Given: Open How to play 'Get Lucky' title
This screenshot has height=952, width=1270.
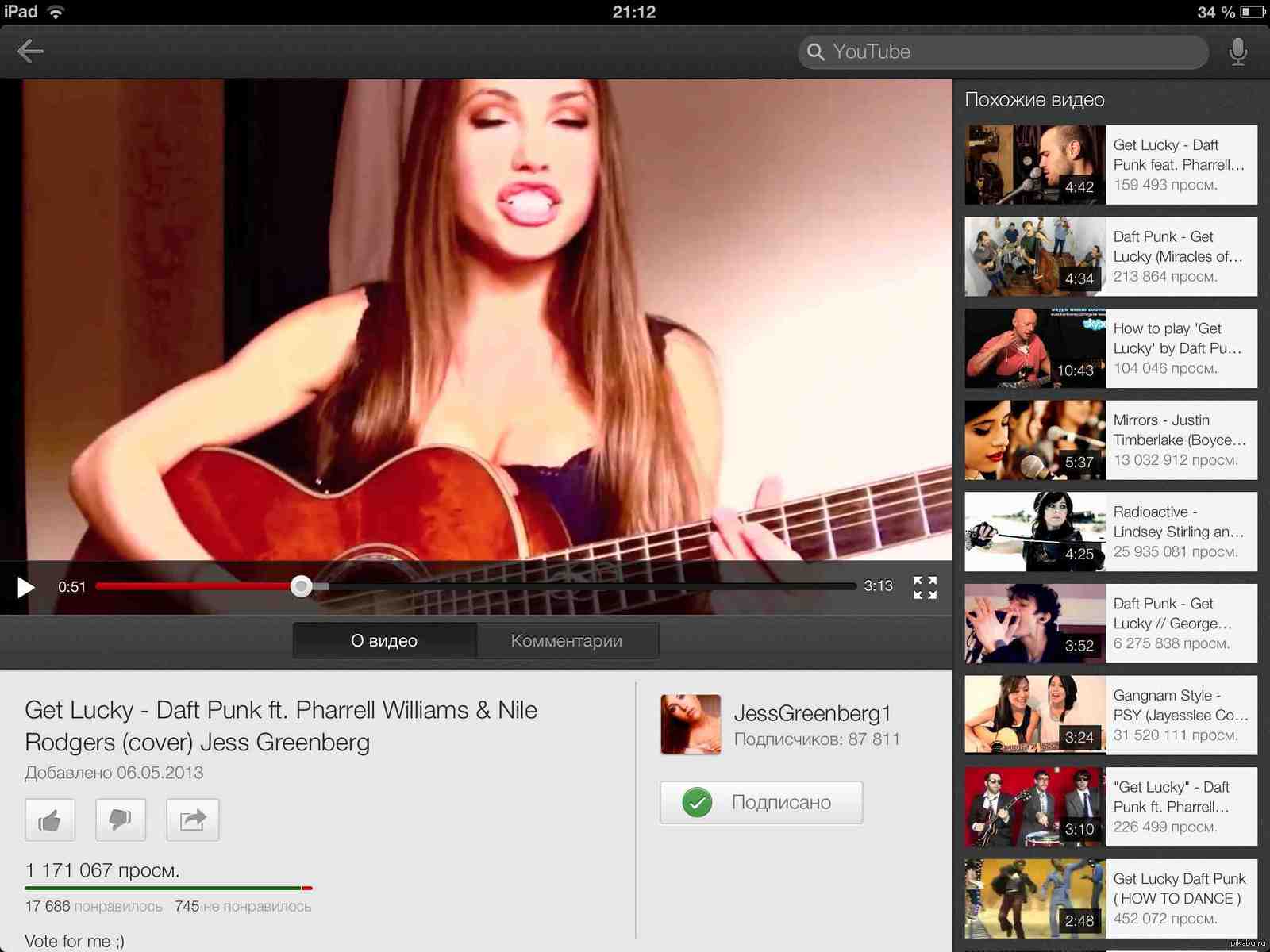Looking at the screenshot, I should pyautogui.click(x=1177, y=338).
